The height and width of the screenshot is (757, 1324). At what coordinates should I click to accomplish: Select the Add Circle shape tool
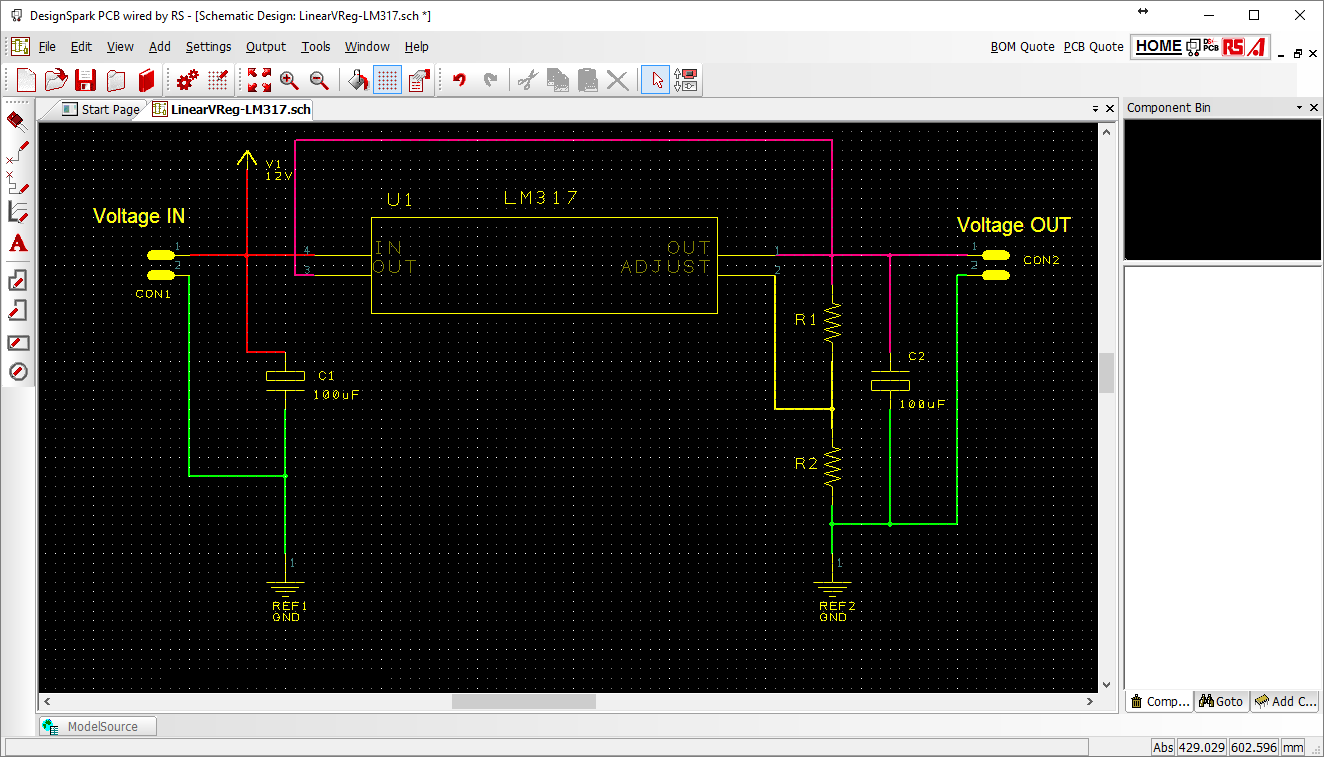coord(17,372)
